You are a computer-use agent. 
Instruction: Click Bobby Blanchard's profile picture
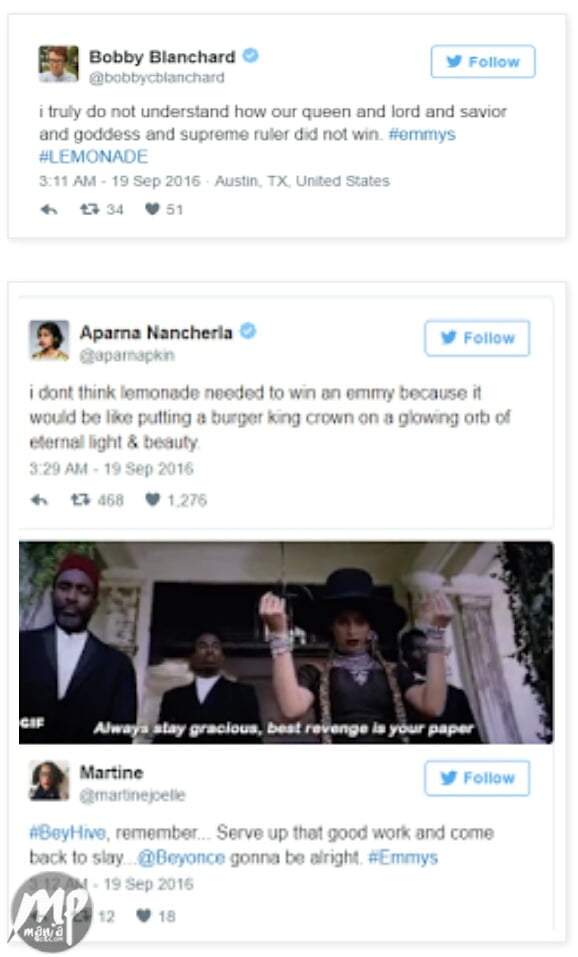pos(59,63)
